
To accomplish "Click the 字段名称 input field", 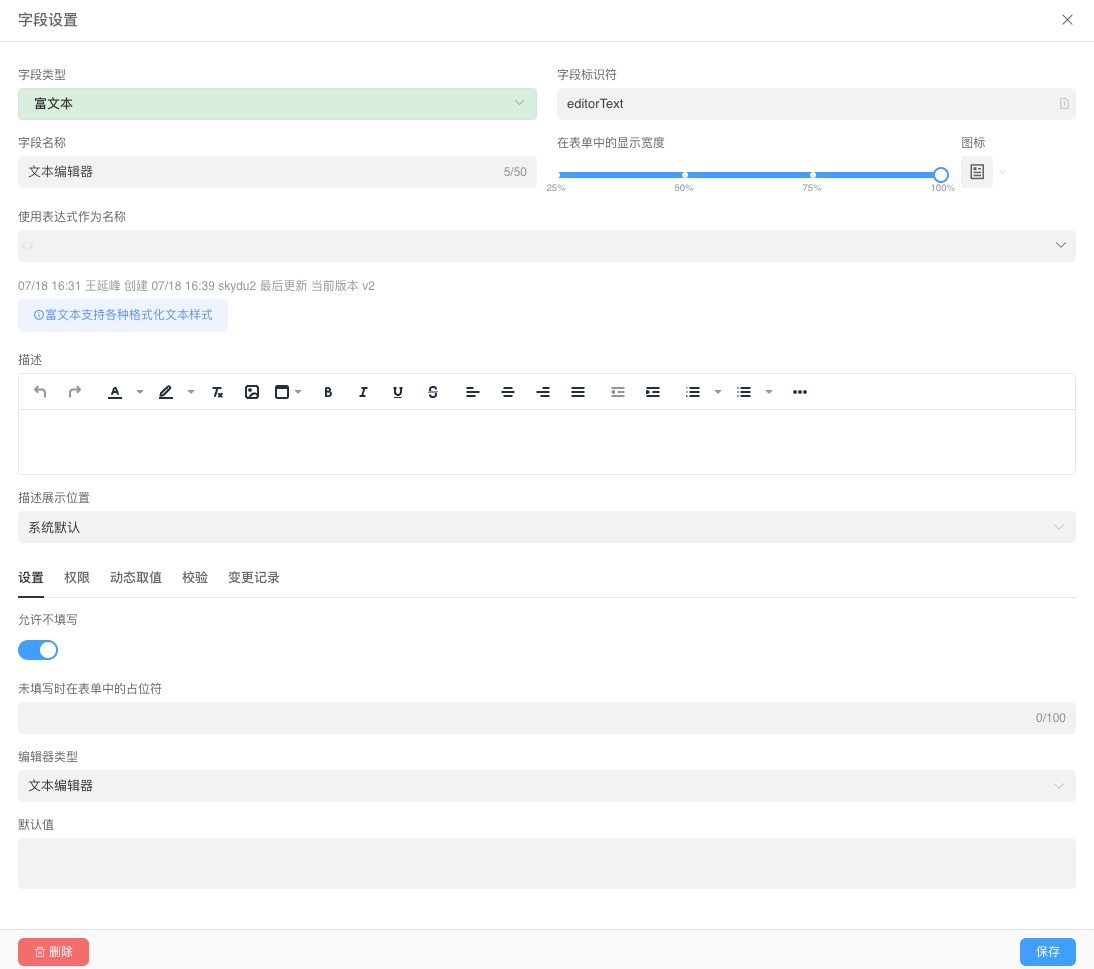I will [x=260, y=172].
